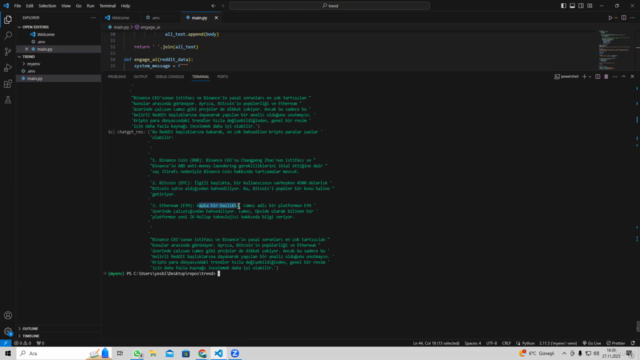Screen dimensions: 640x360
Task: Select the 3.11.5 myenv interpreter
Action: pos(558,343)
